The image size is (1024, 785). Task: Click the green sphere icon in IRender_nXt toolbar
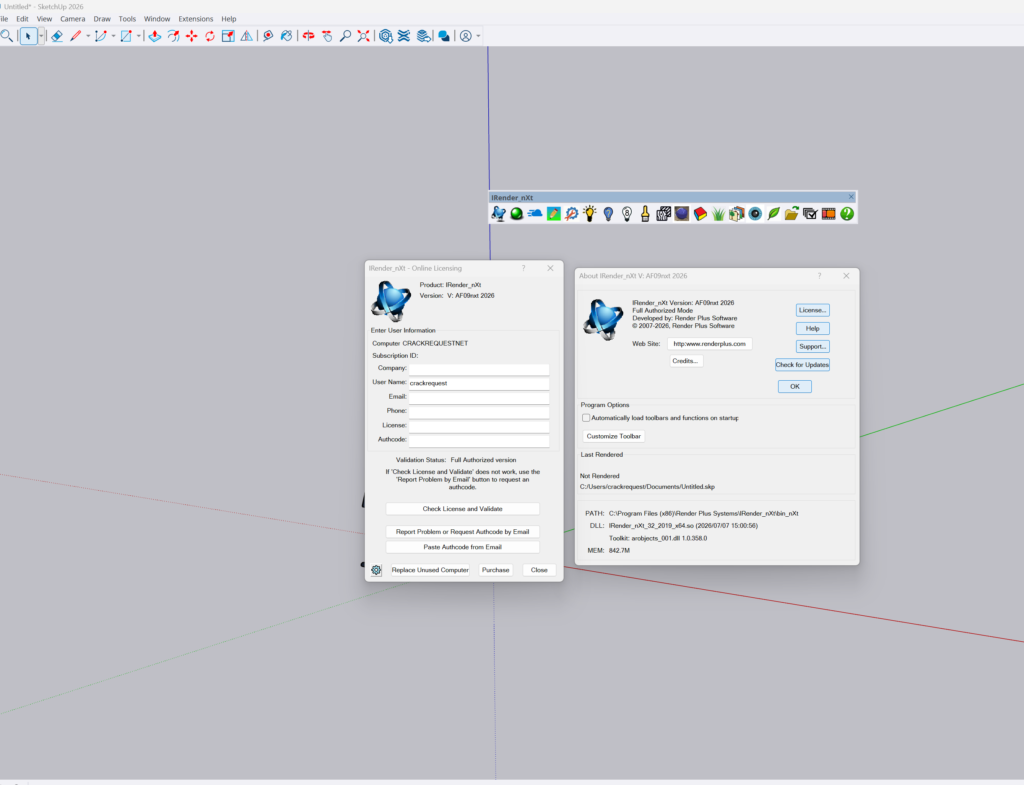517,214
